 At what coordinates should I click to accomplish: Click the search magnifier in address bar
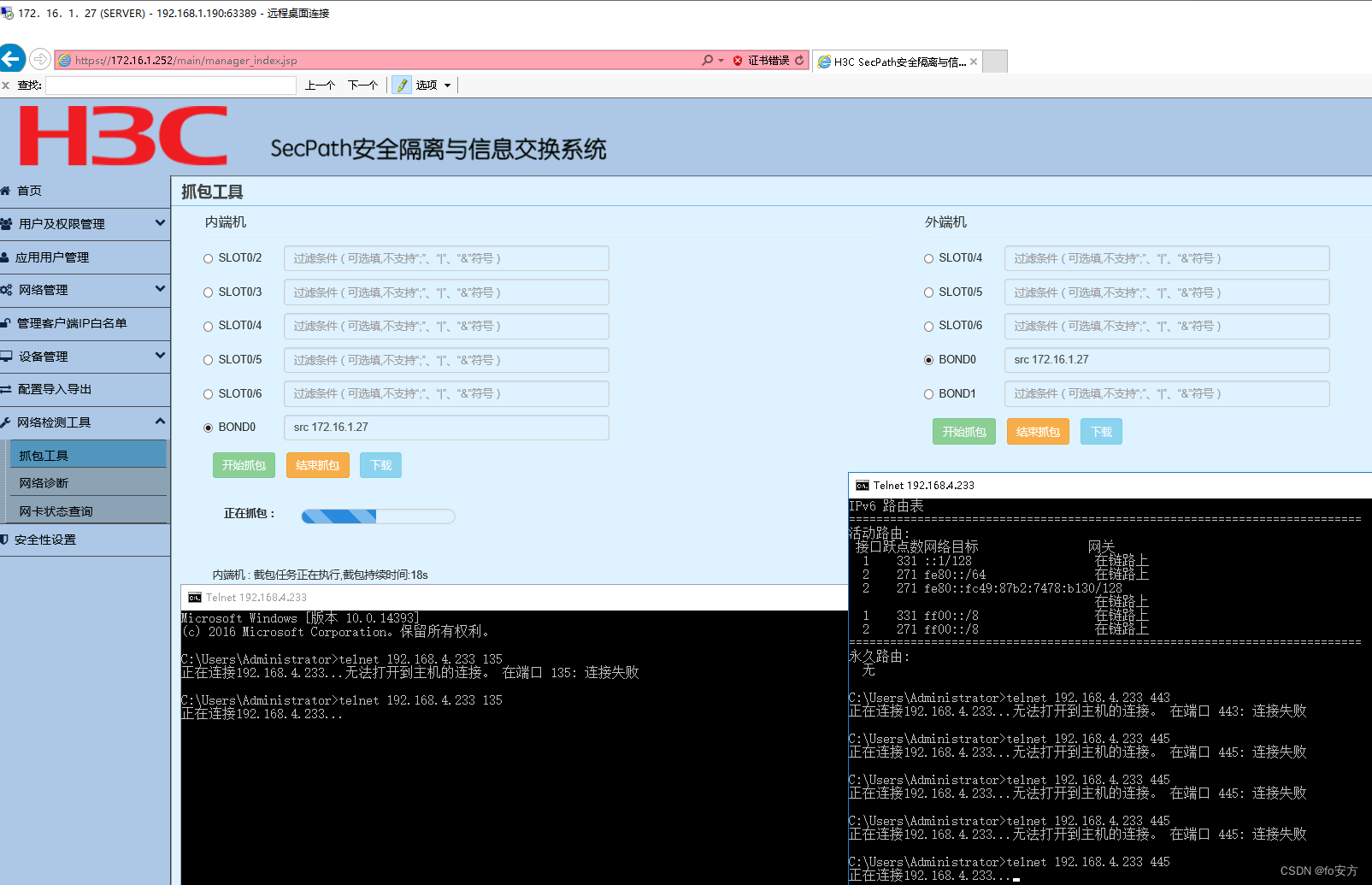click(707, 60)
